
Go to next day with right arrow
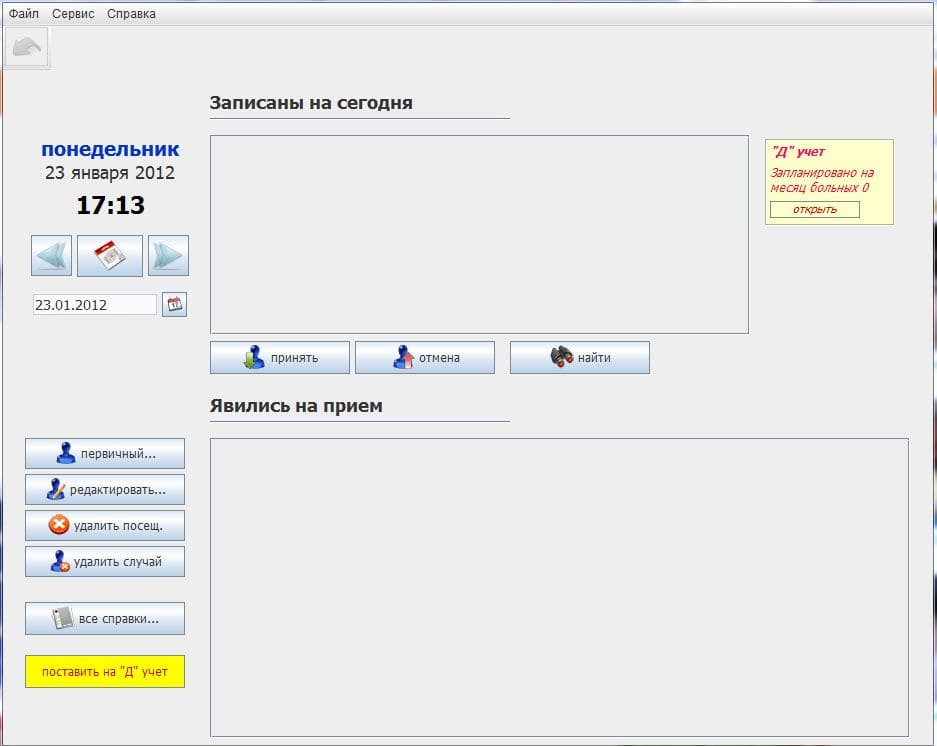point(168,256)
